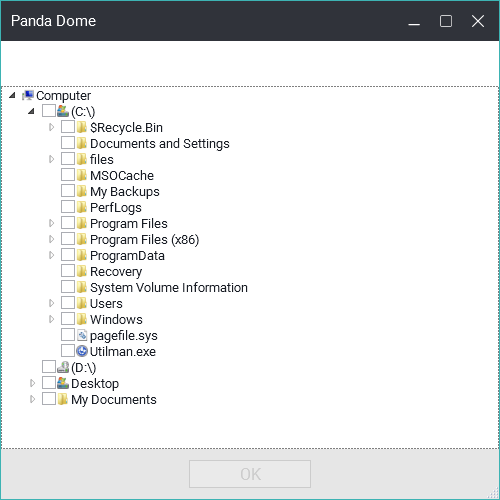The image size is (500, 500).
Task: Select the Recovery checkbox
Action: point(68,271)
